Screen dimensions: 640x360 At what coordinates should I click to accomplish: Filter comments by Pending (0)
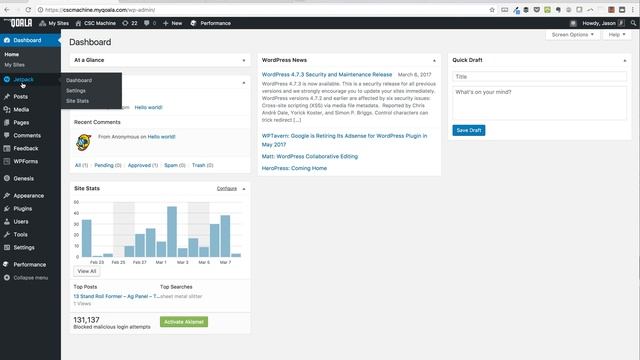108,165
